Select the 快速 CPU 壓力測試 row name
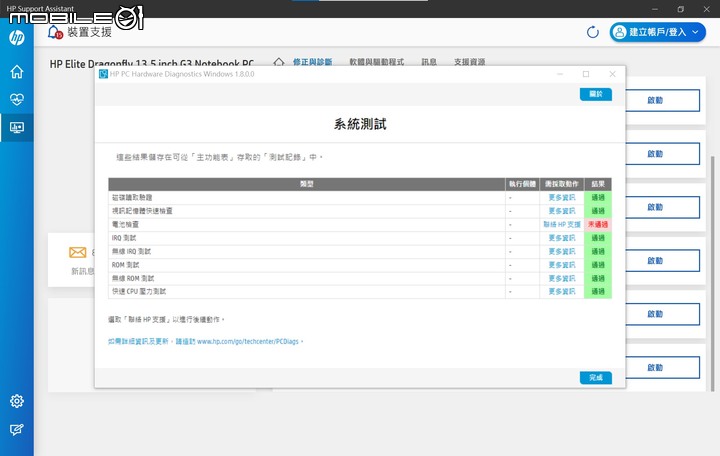Image resolution: width=720 pixels, height=456 pixels. tap(139, 292)
